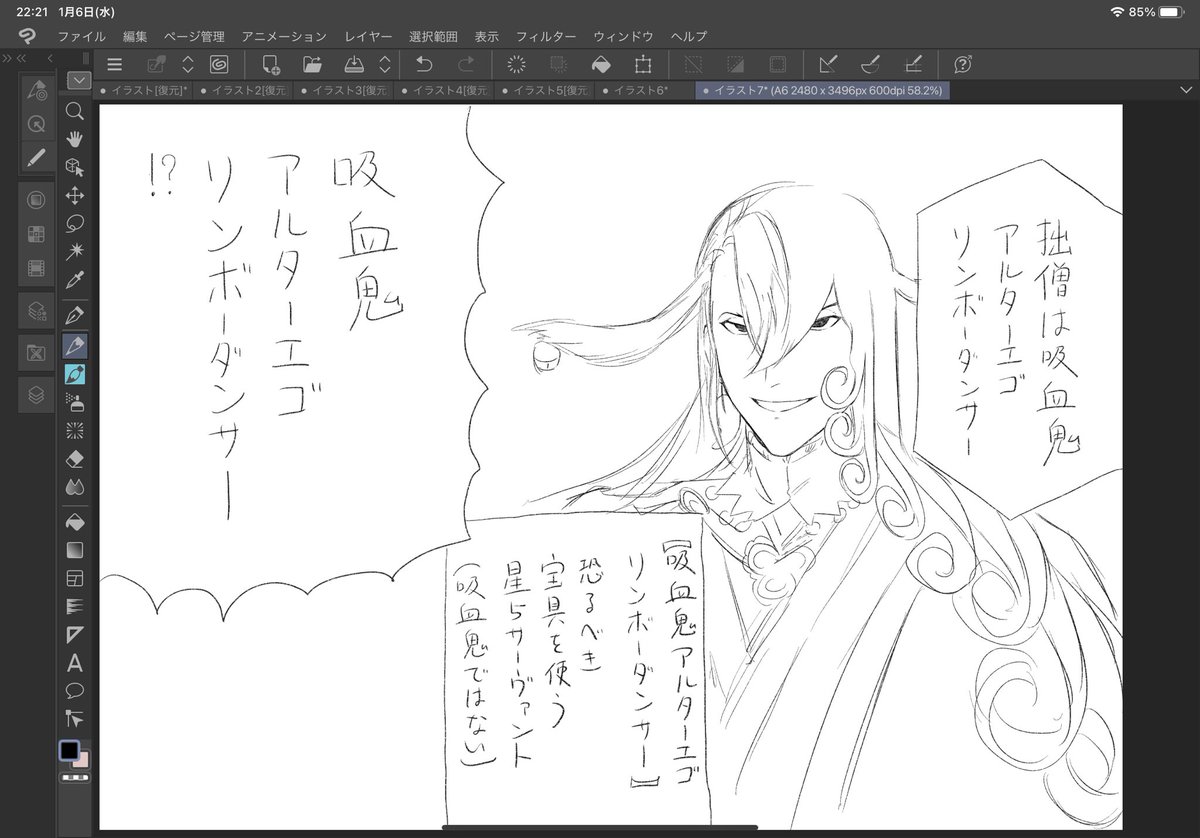Select the highlighted Pencil tool
This screenshot has height=838, width=1200.
coord(74,346)
